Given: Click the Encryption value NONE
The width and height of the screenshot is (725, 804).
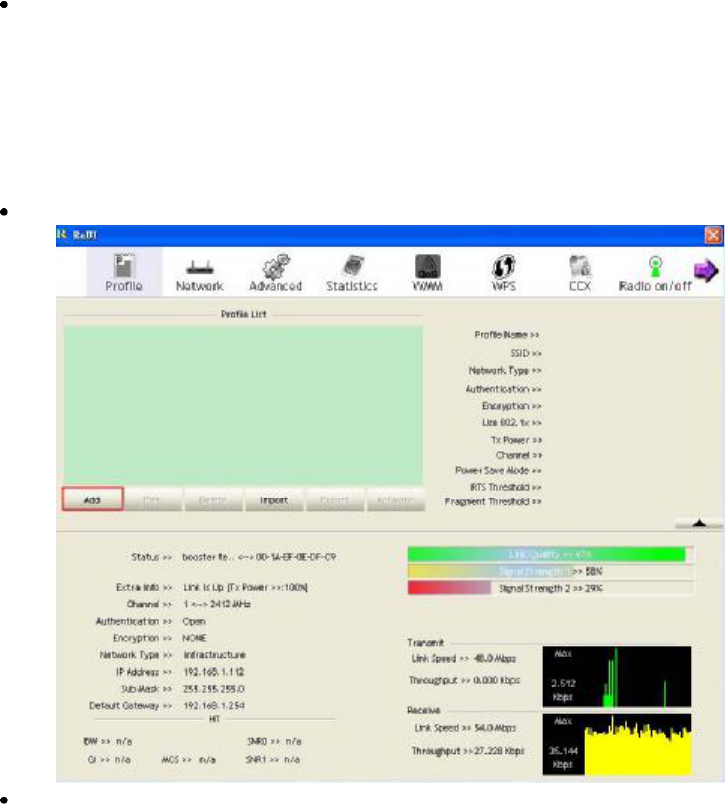Looking at the screenshot, I should click(x=194, y=638).
